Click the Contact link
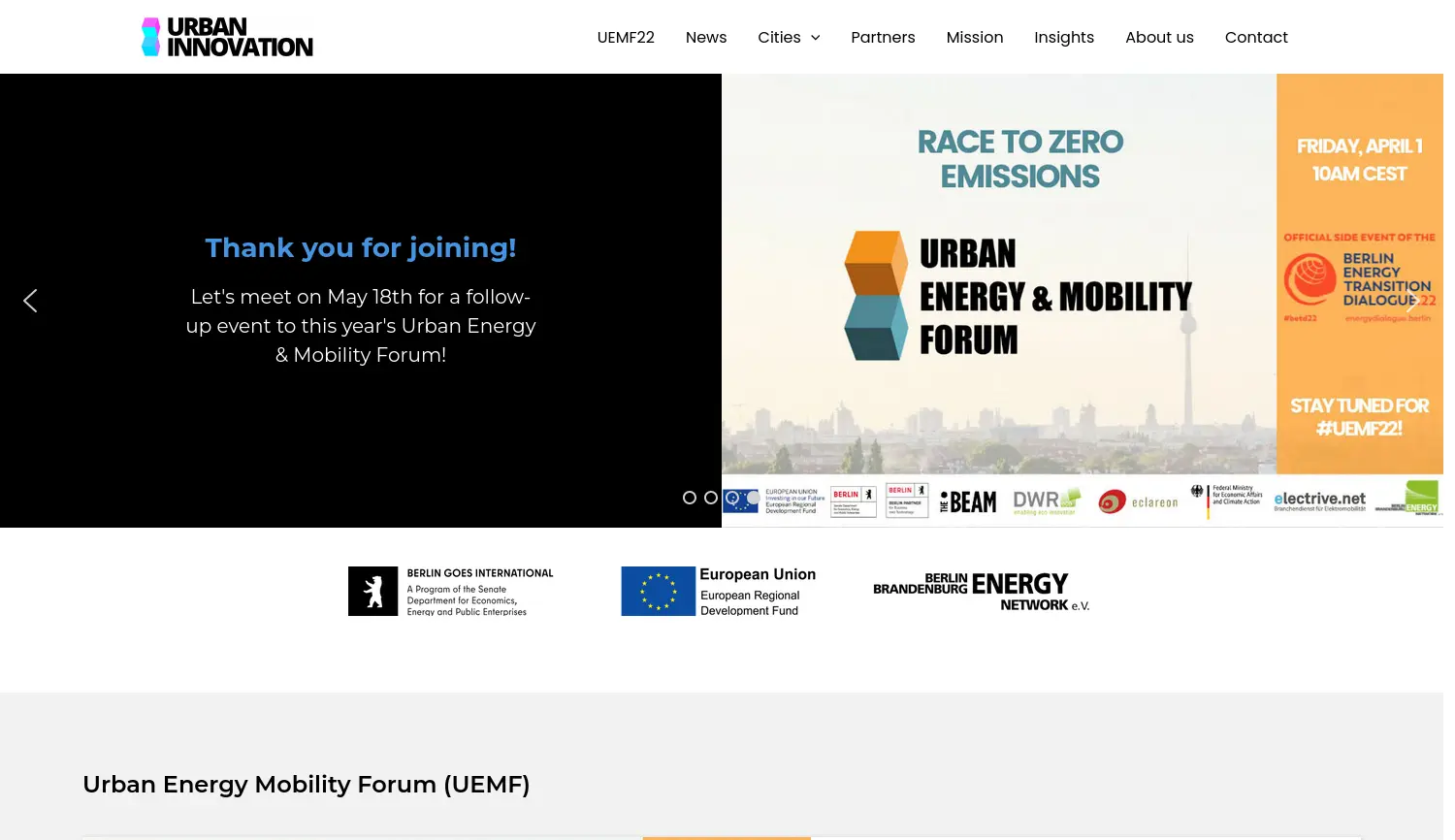Viewport: 1455px width, 840px height. [x=1256, y=37]
